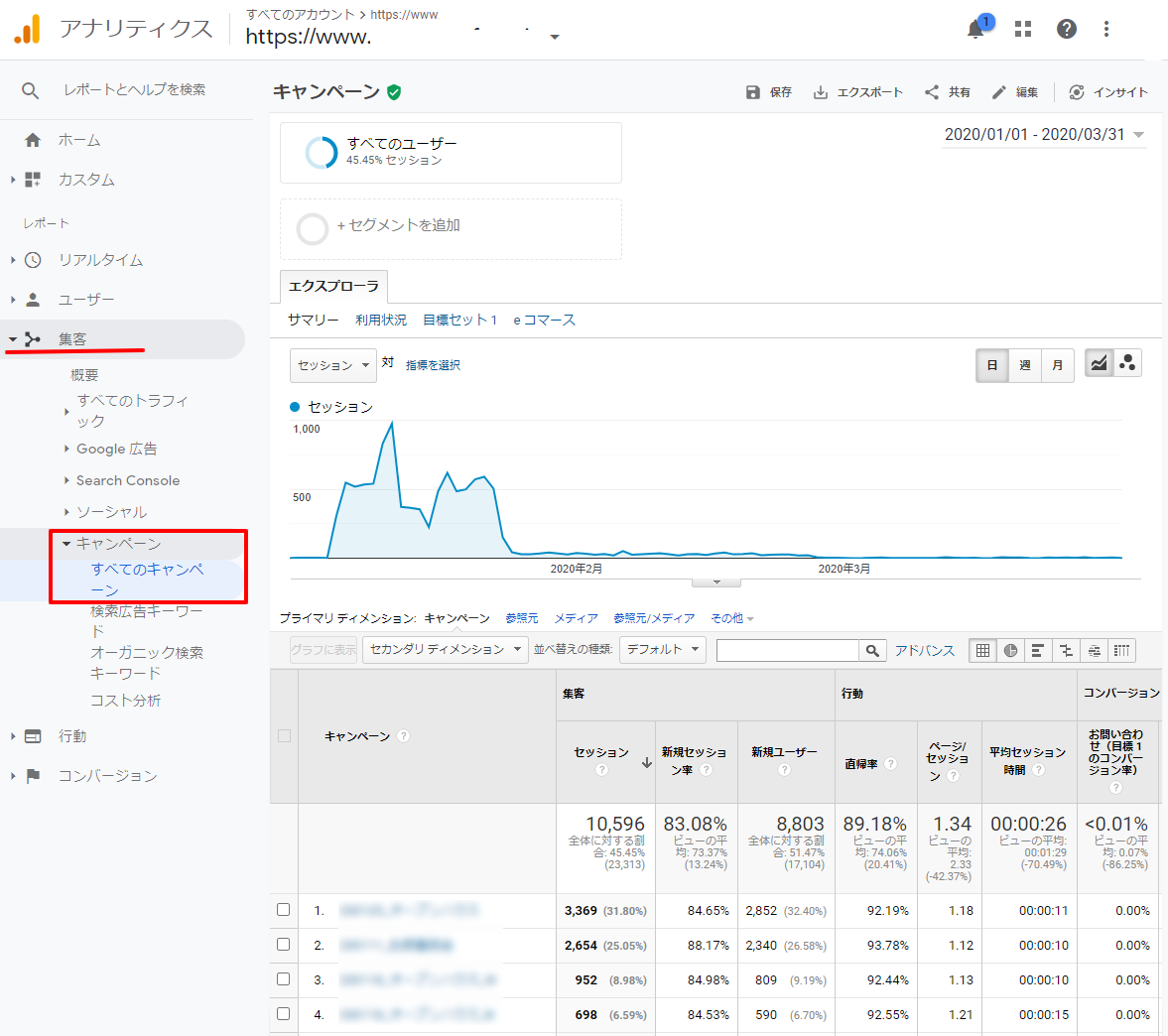1168x1036 pixels.
Task: Open the Google apps grid
Action: tap(1023, 29)
